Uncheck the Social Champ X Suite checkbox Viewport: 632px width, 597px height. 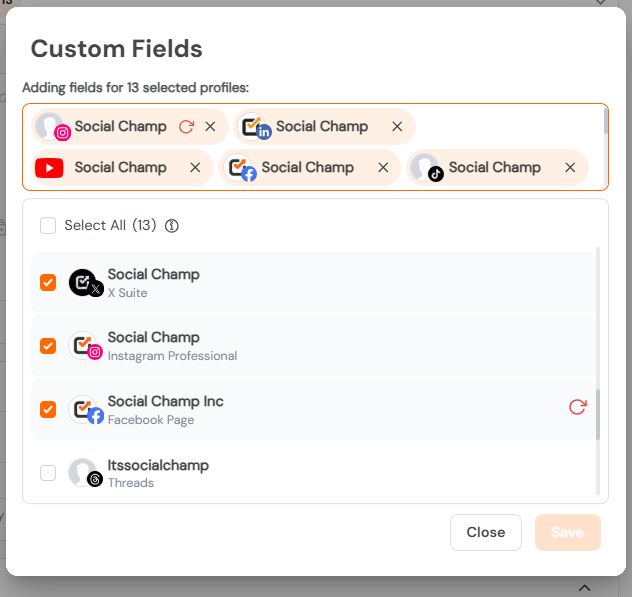pos(48,283)
